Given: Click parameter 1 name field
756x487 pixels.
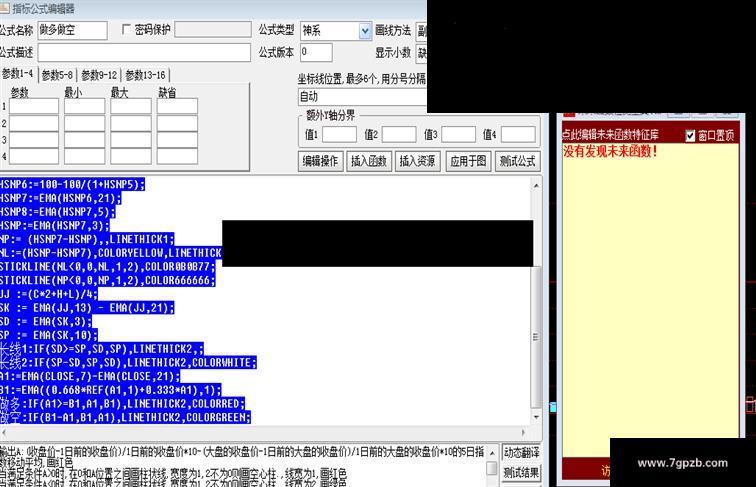Looking at the screenshot, I should pos(34,106).
